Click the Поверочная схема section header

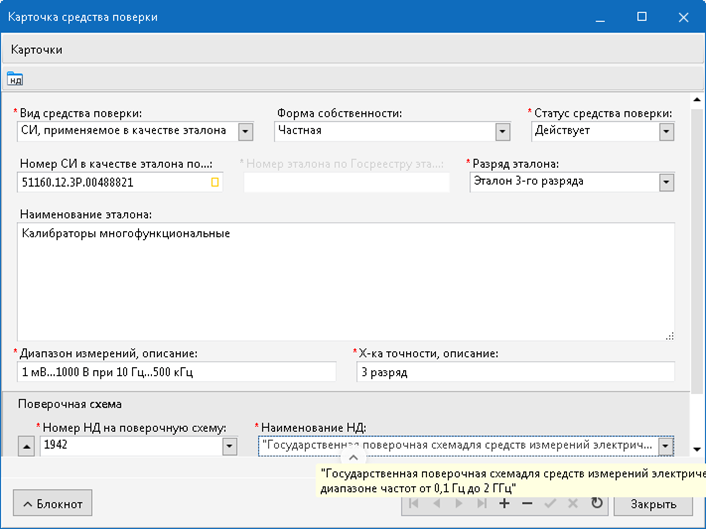click(70, 404)
